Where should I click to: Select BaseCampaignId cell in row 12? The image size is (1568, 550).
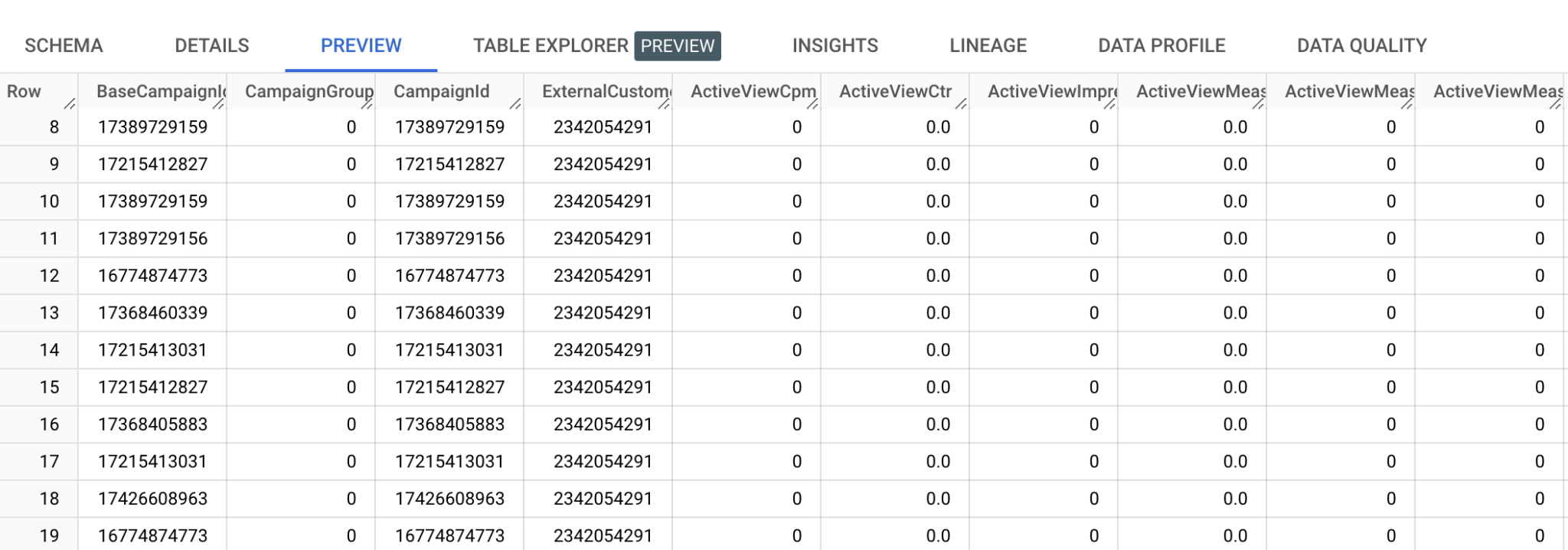(x=152, y=276)
